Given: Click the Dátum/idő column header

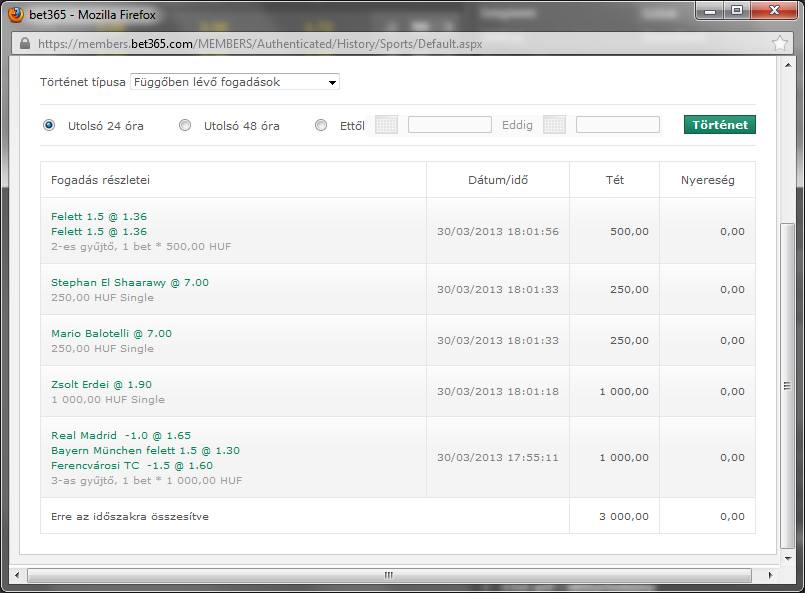Looking at the screenshot, I should pyautogui.click(x=498, y=180).
